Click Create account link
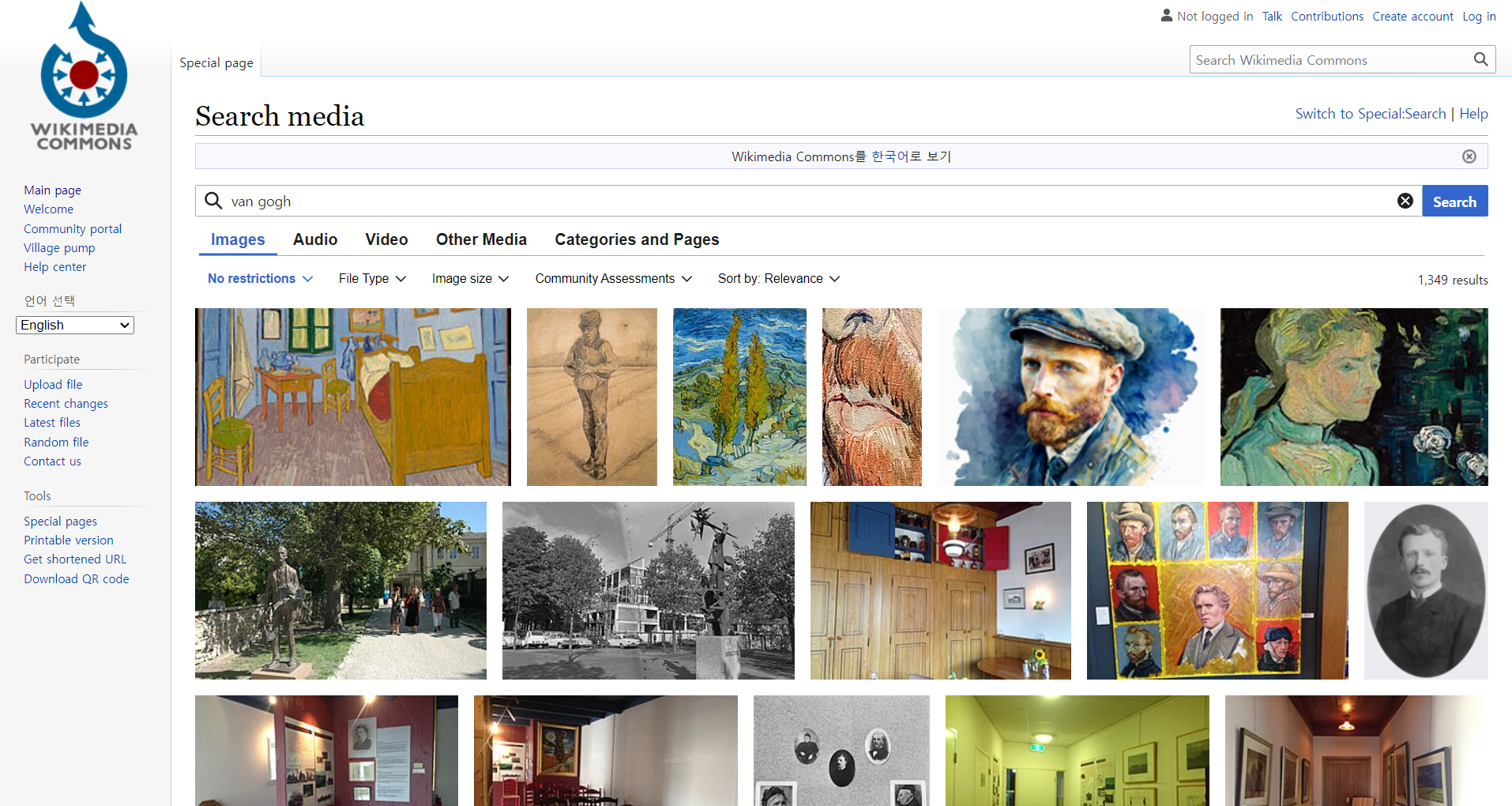Screen dimensions: 1512x806 click(x=1412, y=16)
